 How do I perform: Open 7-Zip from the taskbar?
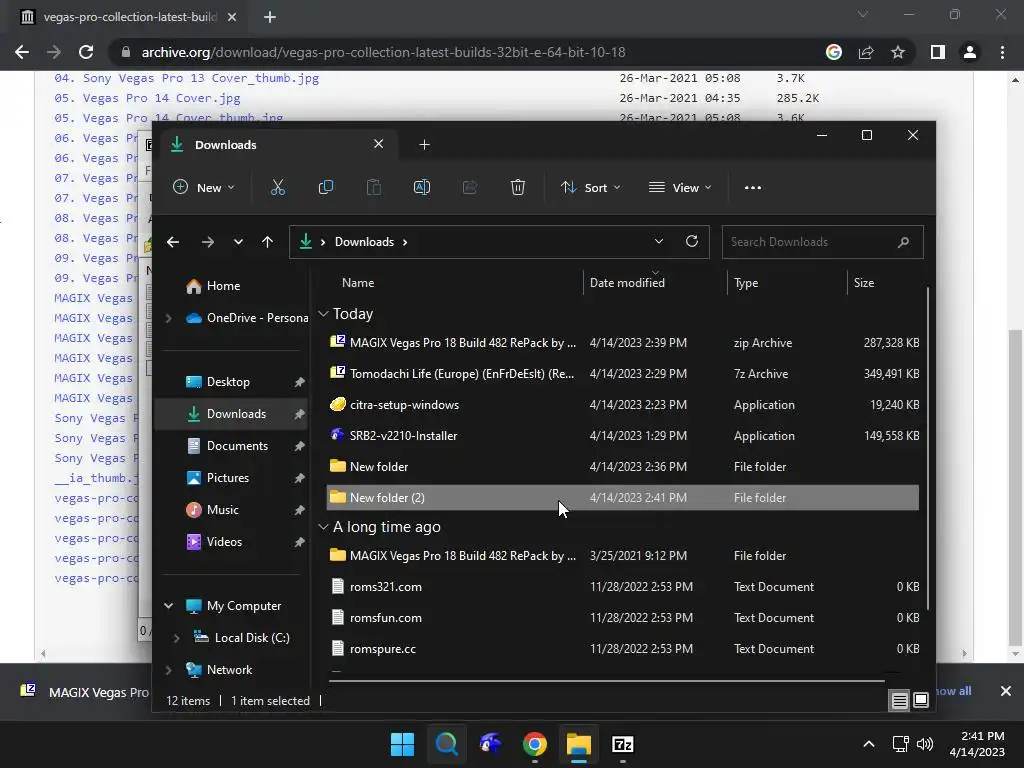623,744
